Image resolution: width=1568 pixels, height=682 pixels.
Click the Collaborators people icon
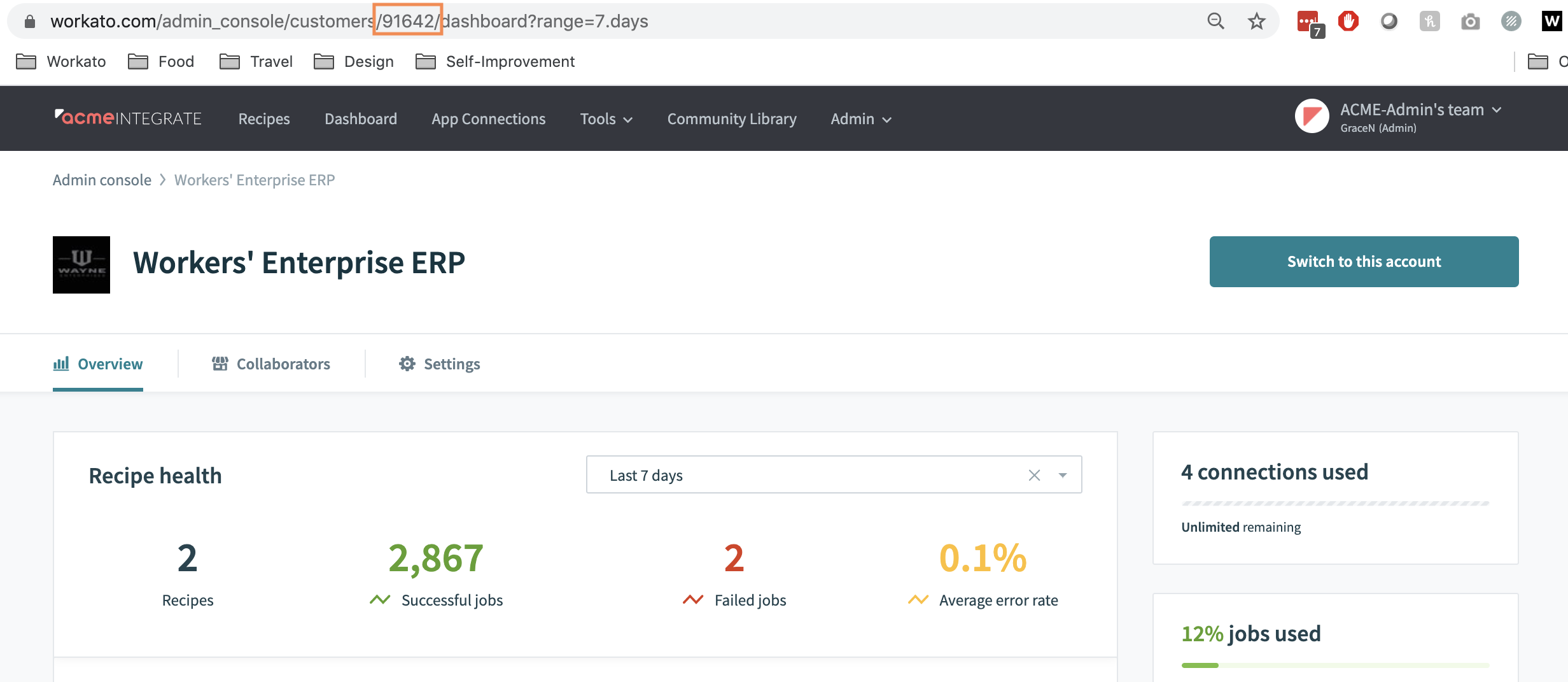[x=220, y=363]
